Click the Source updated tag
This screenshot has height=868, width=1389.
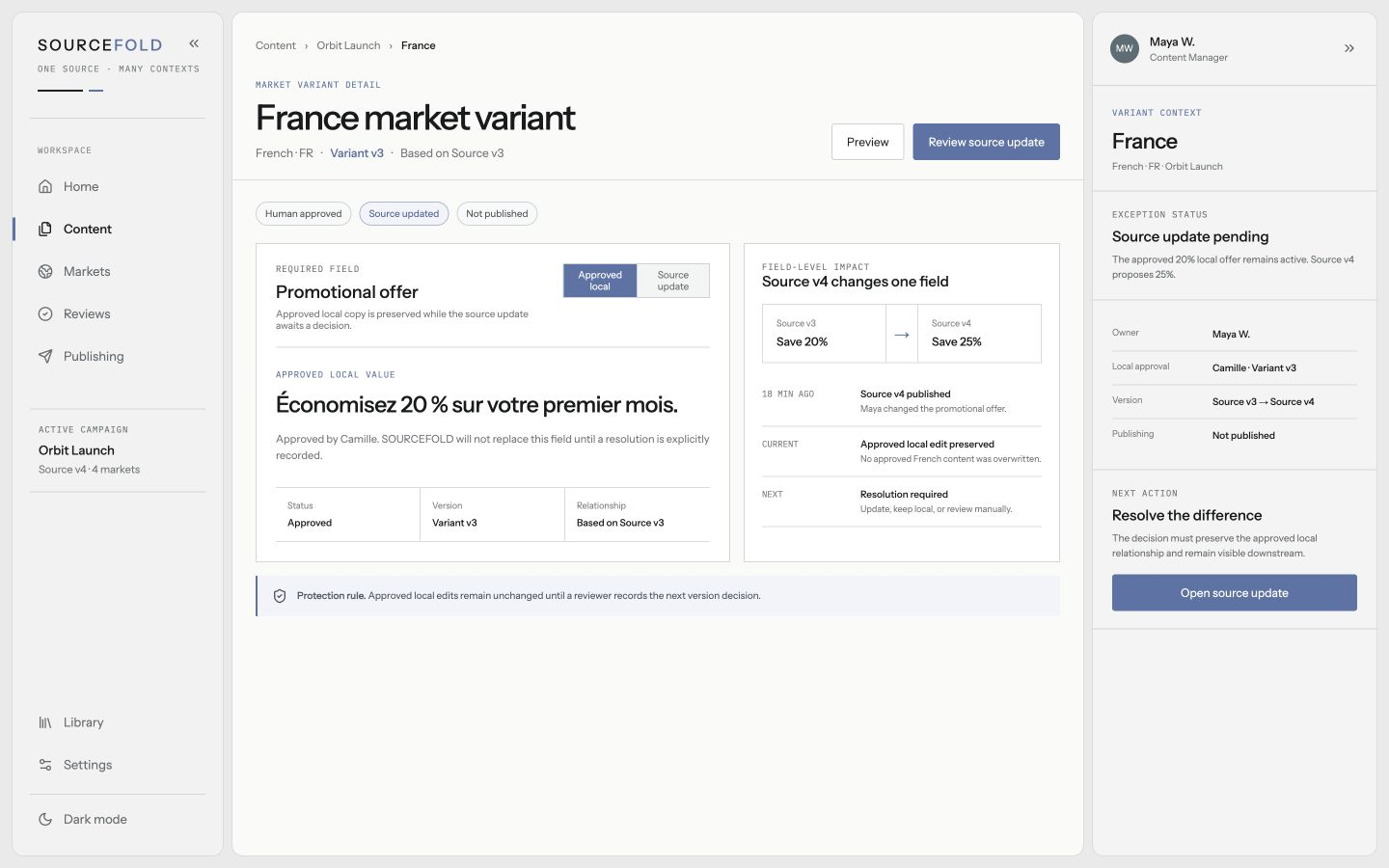(x=403, y=214)
